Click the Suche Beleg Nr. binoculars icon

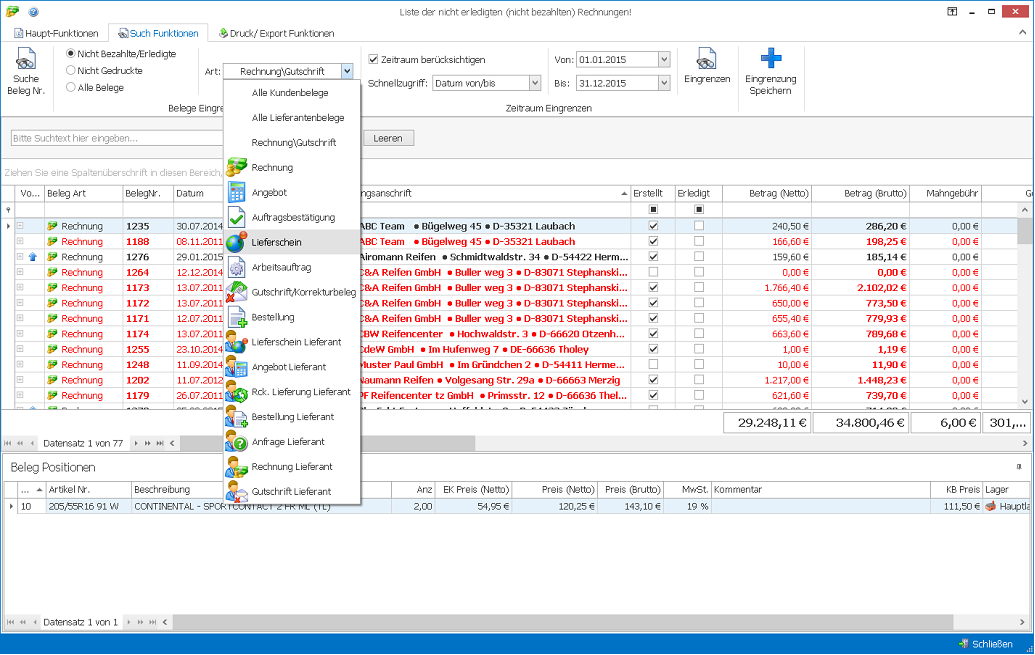[26, 59]
